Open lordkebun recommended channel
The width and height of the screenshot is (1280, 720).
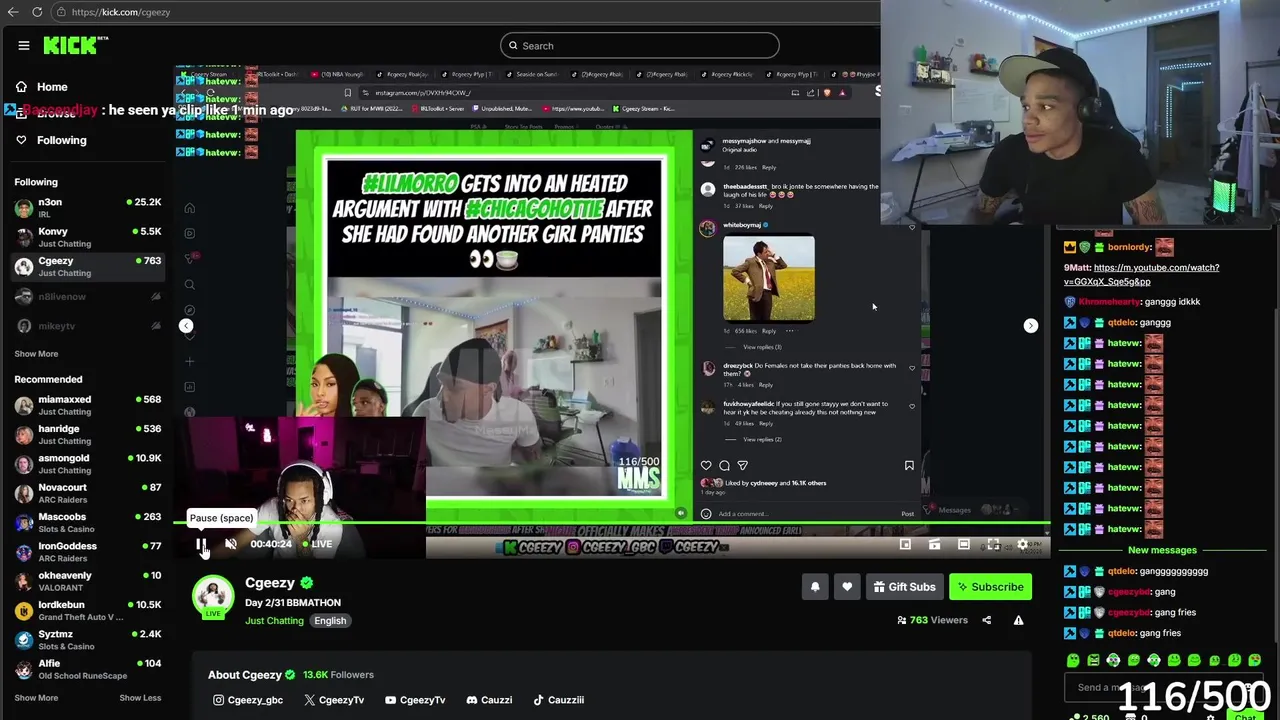coord(88,611)
